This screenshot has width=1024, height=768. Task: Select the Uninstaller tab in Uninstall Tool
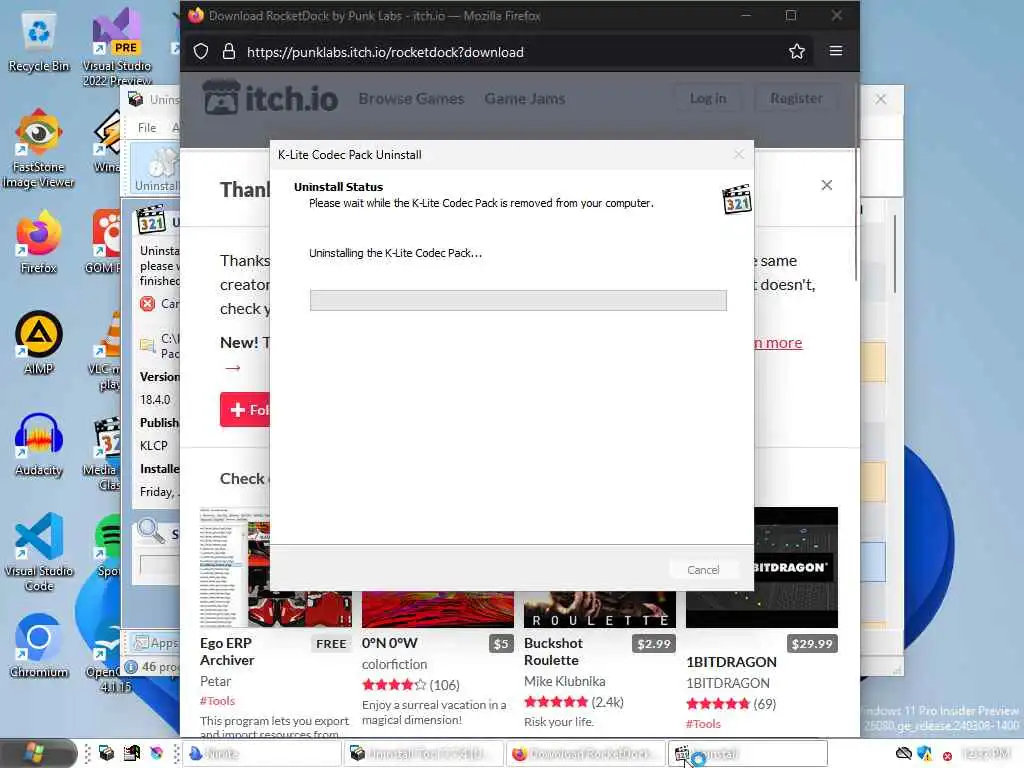pos(156,170)
